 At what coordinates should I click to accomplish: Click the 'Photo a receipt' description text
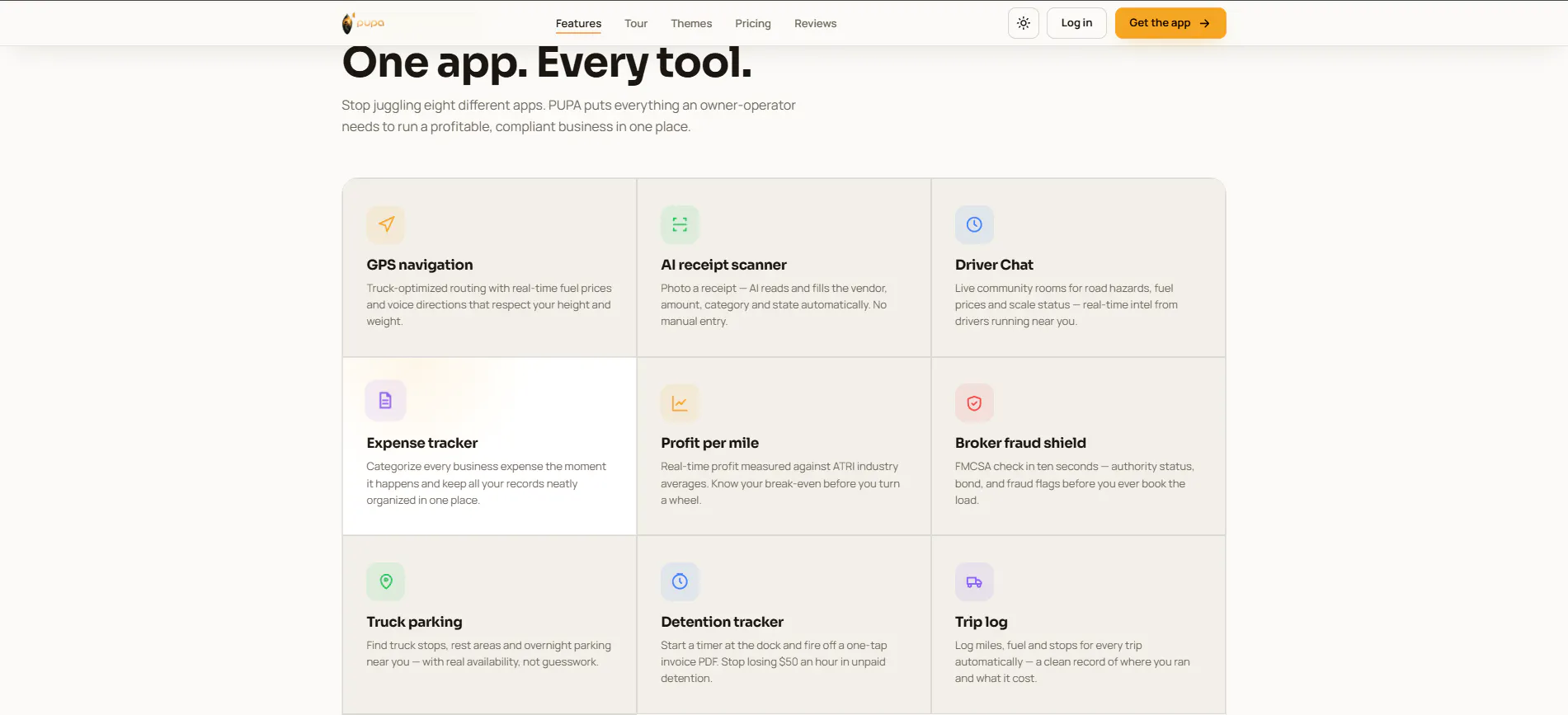coord(774,304)
